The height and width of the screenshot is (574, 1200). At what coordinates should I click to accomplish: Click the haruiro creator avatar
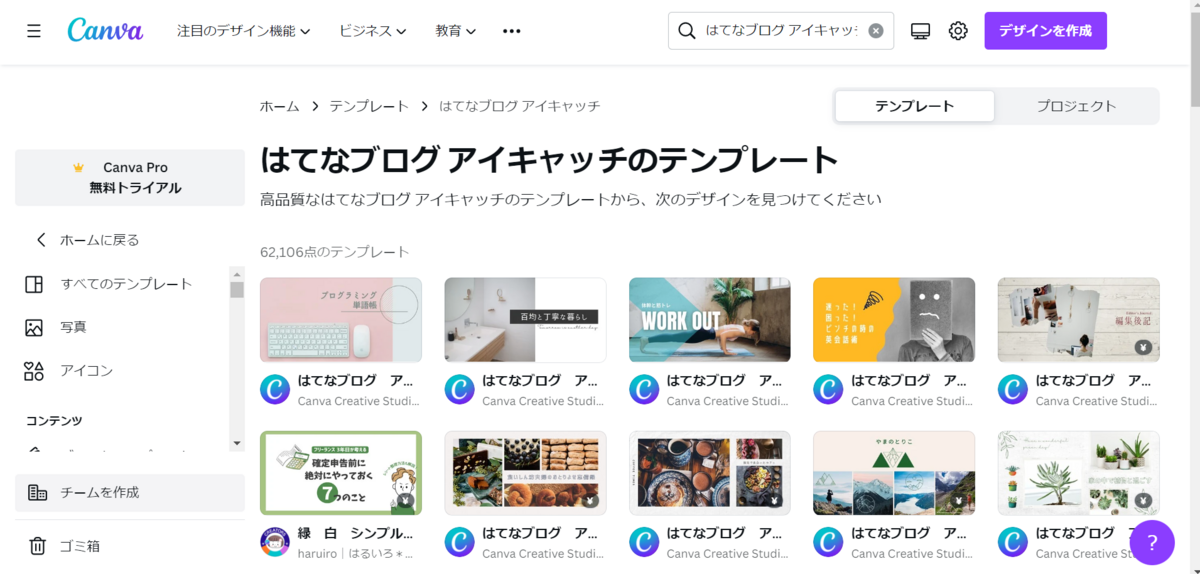pyautogui.click(x=275, y=543)
